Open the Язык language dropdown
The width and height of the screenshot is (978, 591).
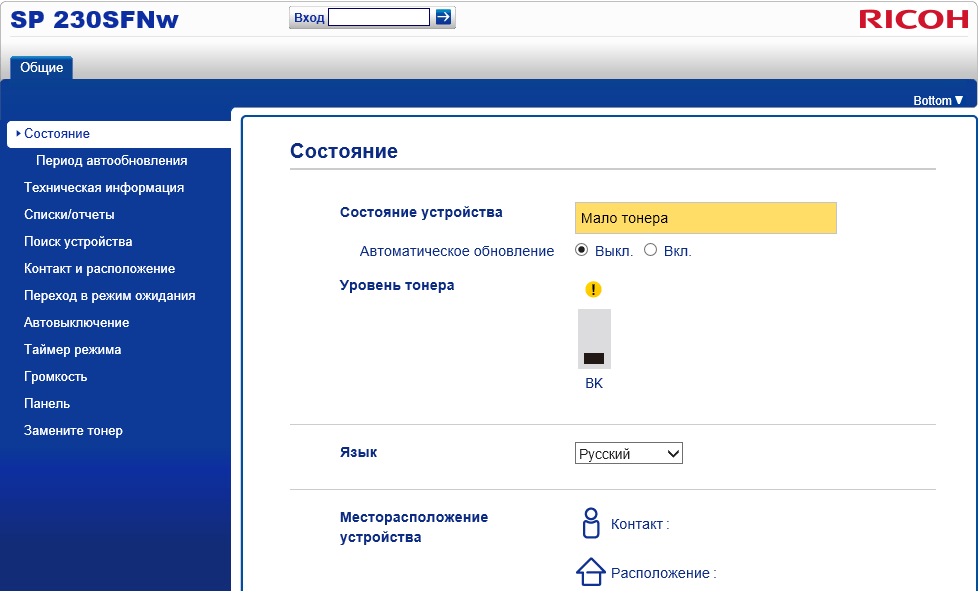[x=629, y=453]
